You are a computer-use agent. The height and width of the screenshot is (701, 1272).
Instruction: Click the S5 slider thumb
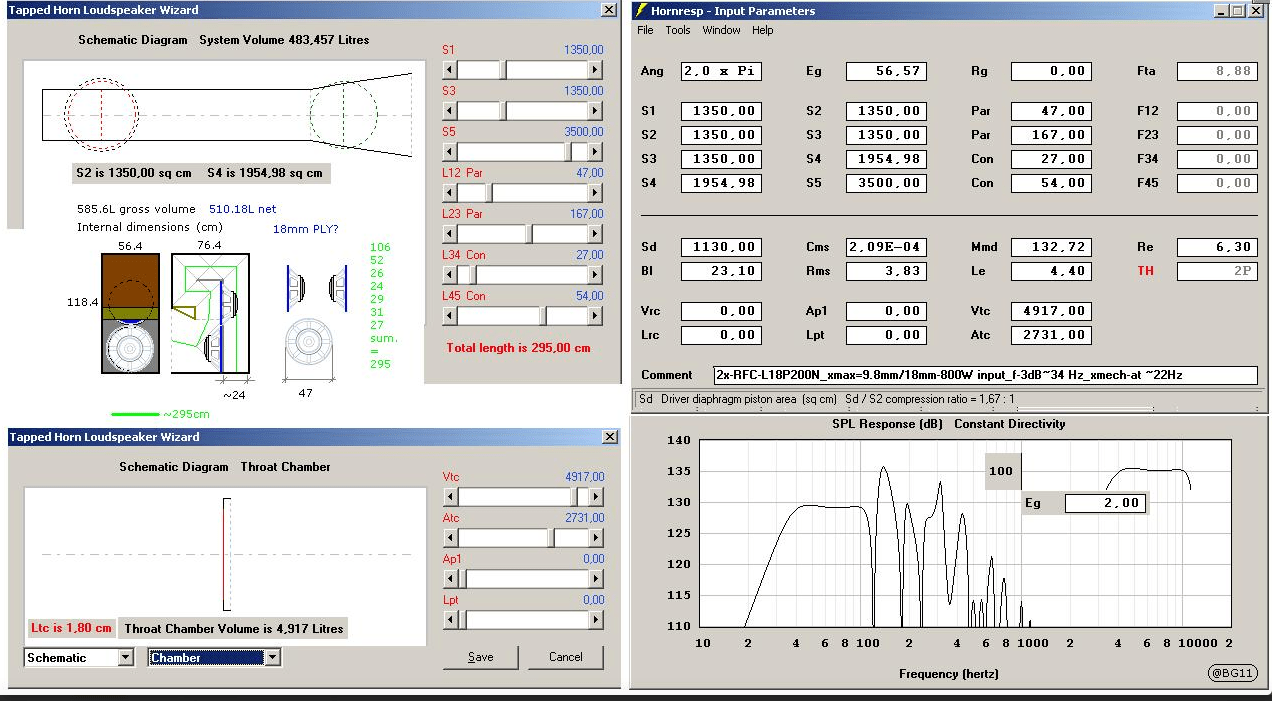[569, 152]
